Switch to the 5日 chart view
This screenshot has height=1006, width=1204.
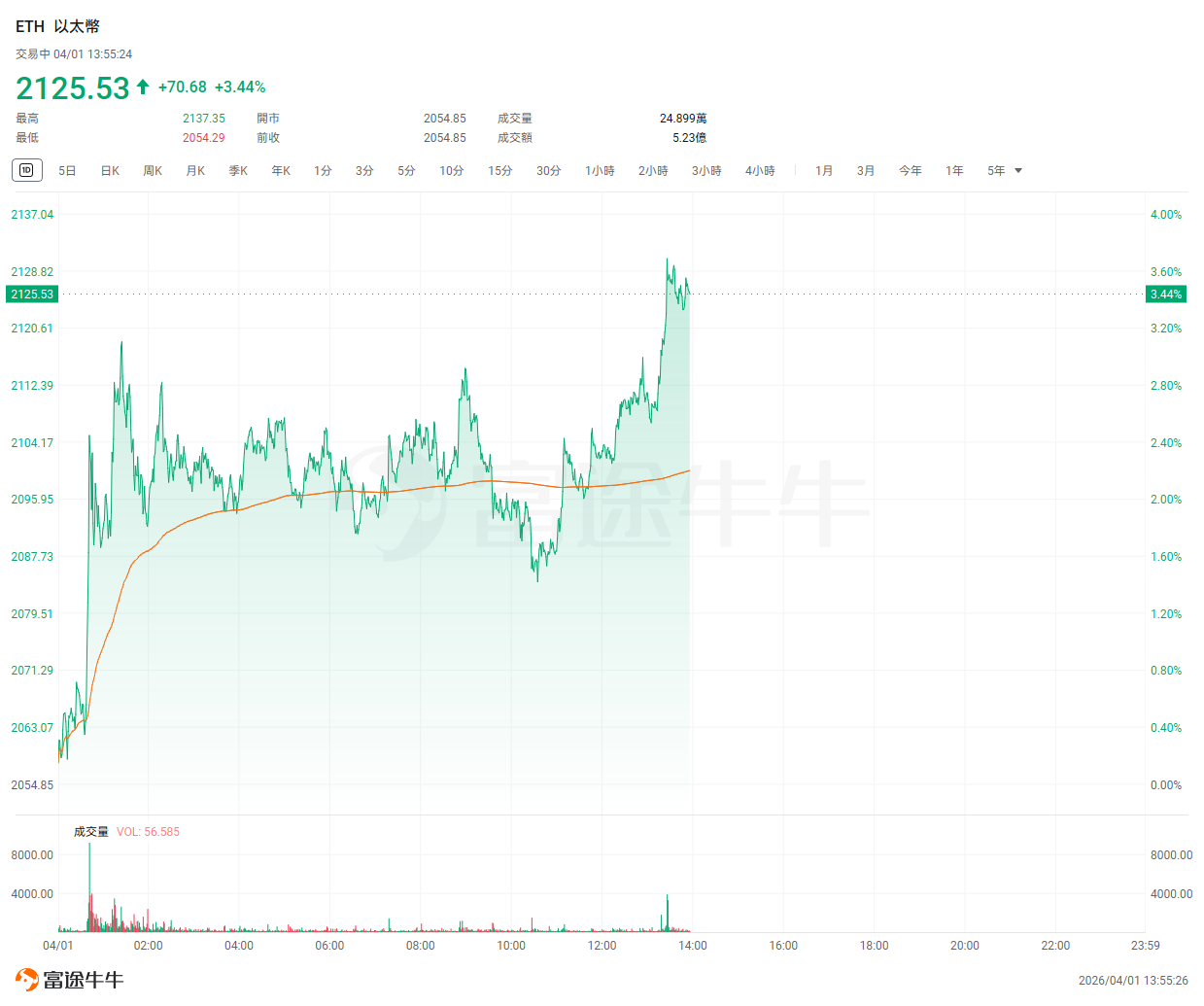[x=67, y=171]
